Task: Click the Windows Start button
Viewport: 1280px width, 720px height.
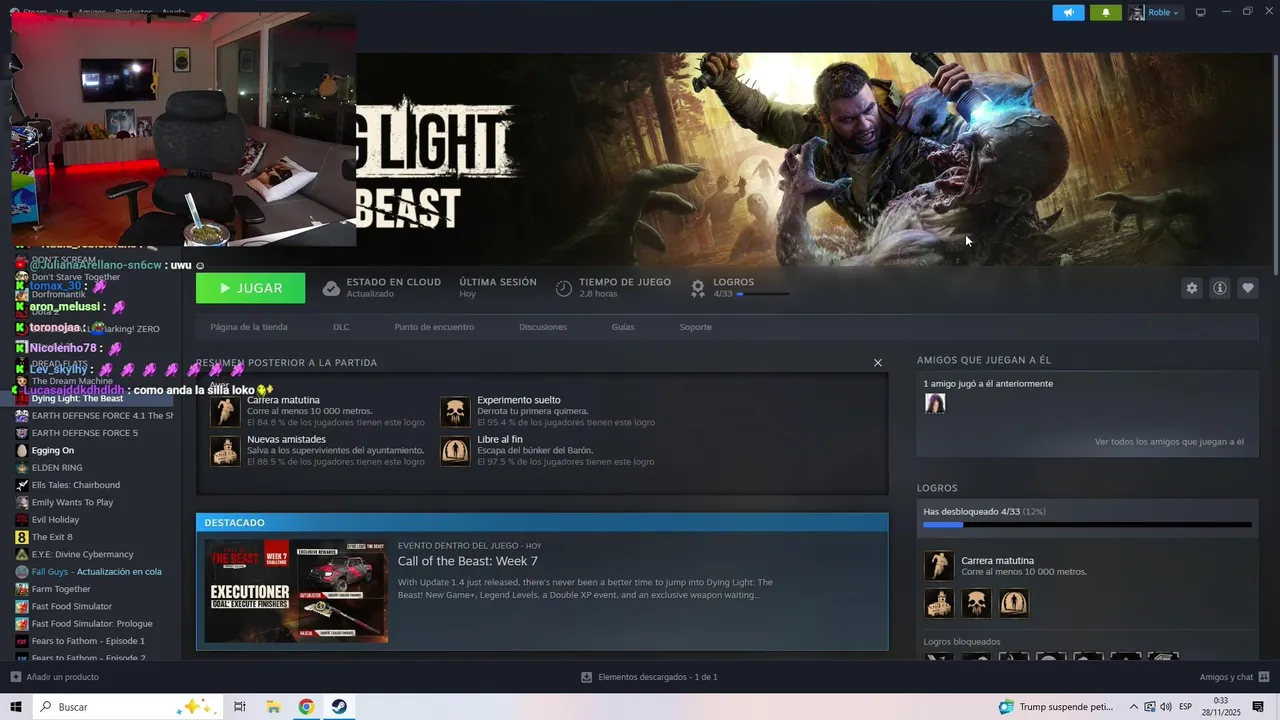Action: coord(16,707)
